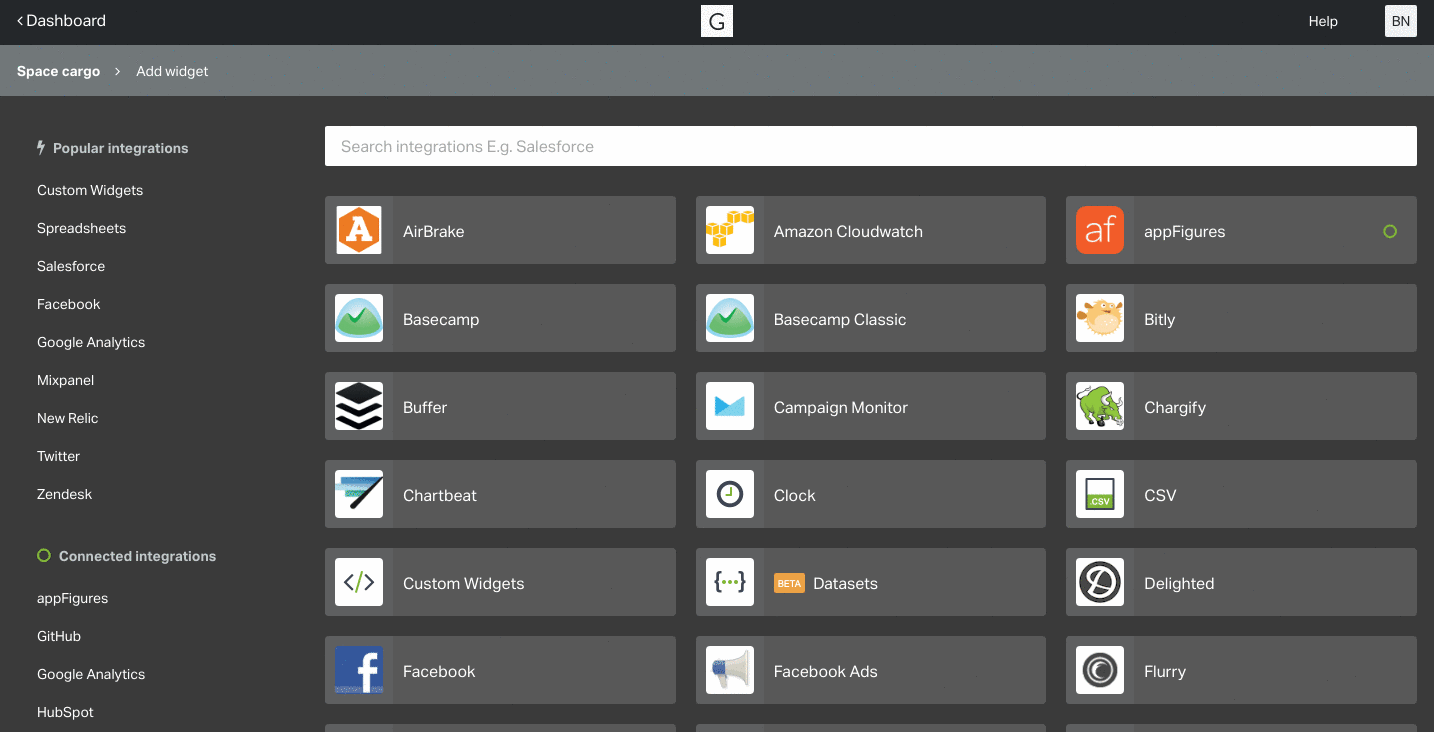This screenshot has width=1434, height=732.
Task: Click the AirBrake logo icon
Action: pos(359,230)
